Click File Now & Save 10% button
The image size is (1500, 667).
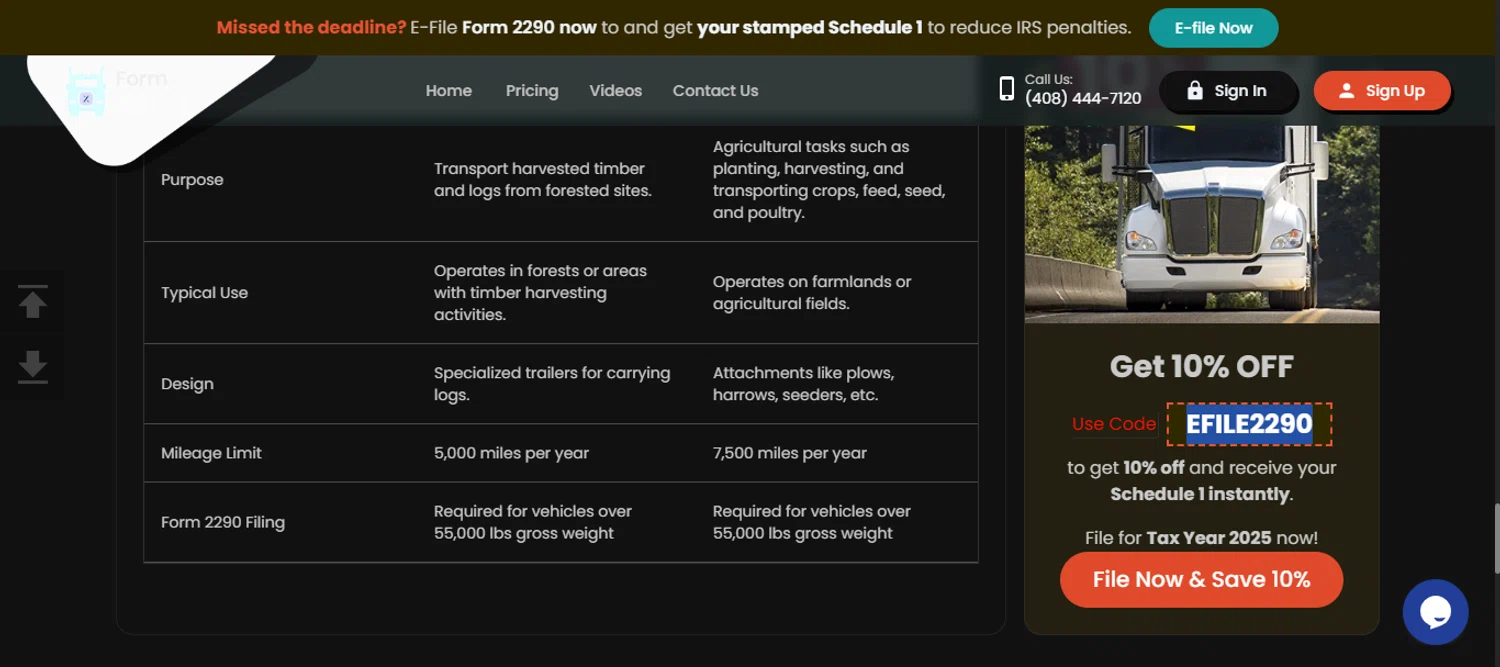coord(1201,580)
